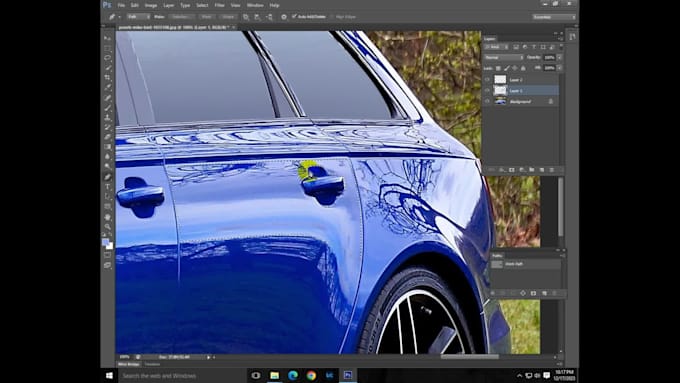Select the Horizontal Type tool
This screenshot has height=383, width=680.
click(108, 187)
